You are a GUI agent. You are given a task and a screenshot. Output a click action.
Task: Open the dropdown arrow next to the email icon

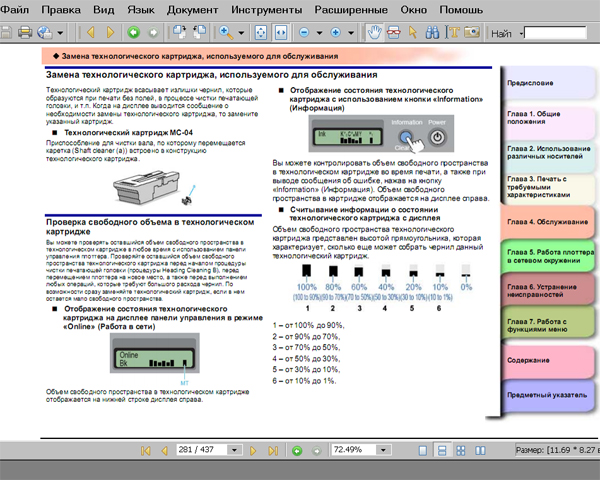(x=60, y=33)
